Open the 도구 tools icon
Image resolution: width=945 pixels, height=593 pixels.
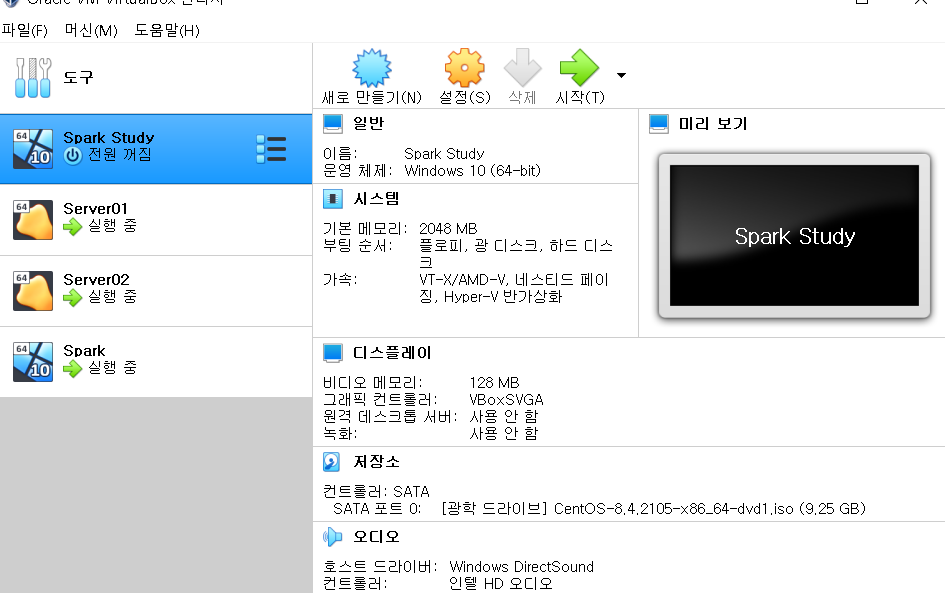tap(33, 78)
